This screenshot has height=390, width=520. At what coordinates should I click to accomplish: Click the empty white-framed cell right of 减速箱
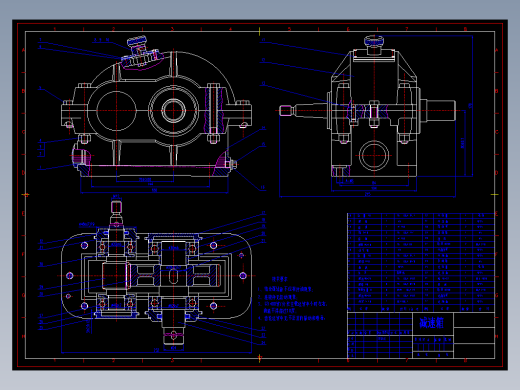point(474,320)
